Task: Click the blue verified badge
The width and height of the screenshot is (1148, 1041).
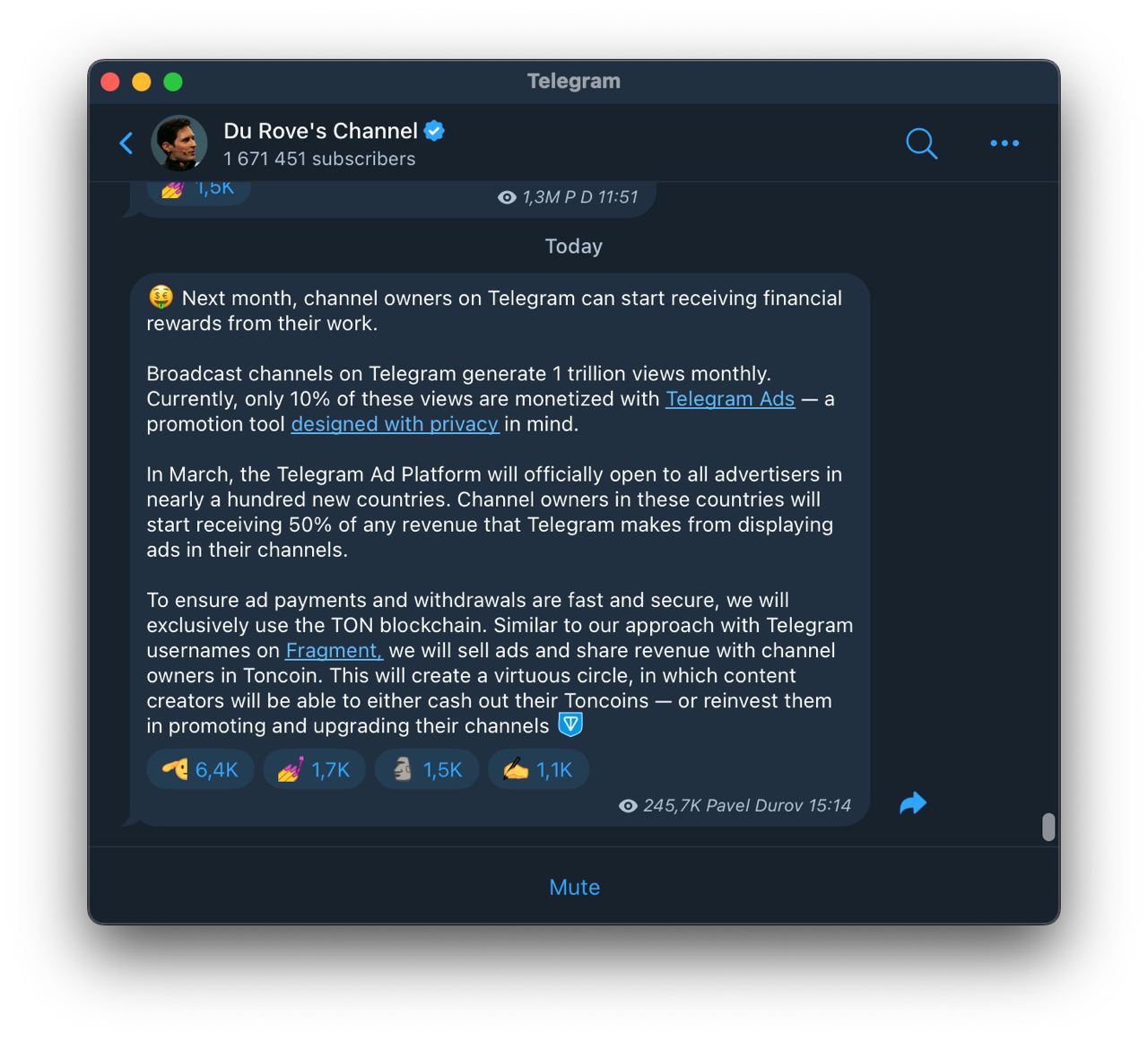Action: tap(434, 131)
